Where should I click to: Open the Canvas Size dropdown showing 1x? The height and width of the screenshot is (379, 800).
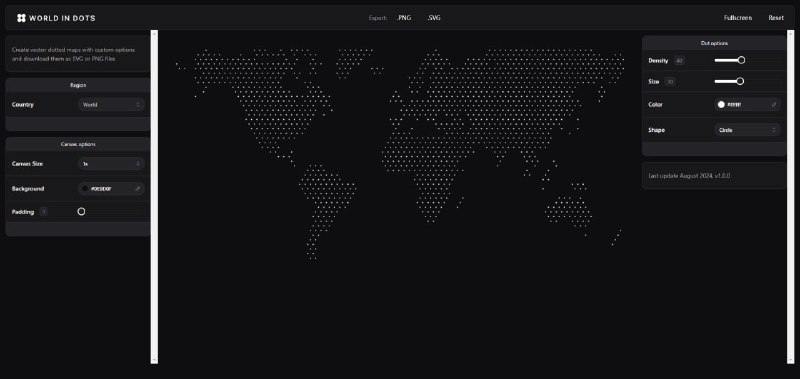[111, 164]
